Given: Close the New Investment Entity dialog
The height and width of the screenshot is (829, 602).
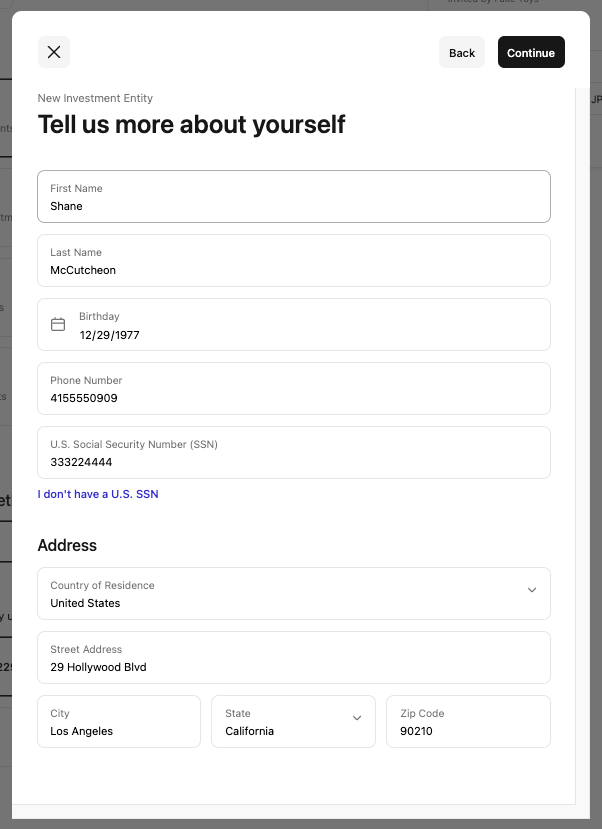Looking at the screenshot, I should tap(54, 52).
